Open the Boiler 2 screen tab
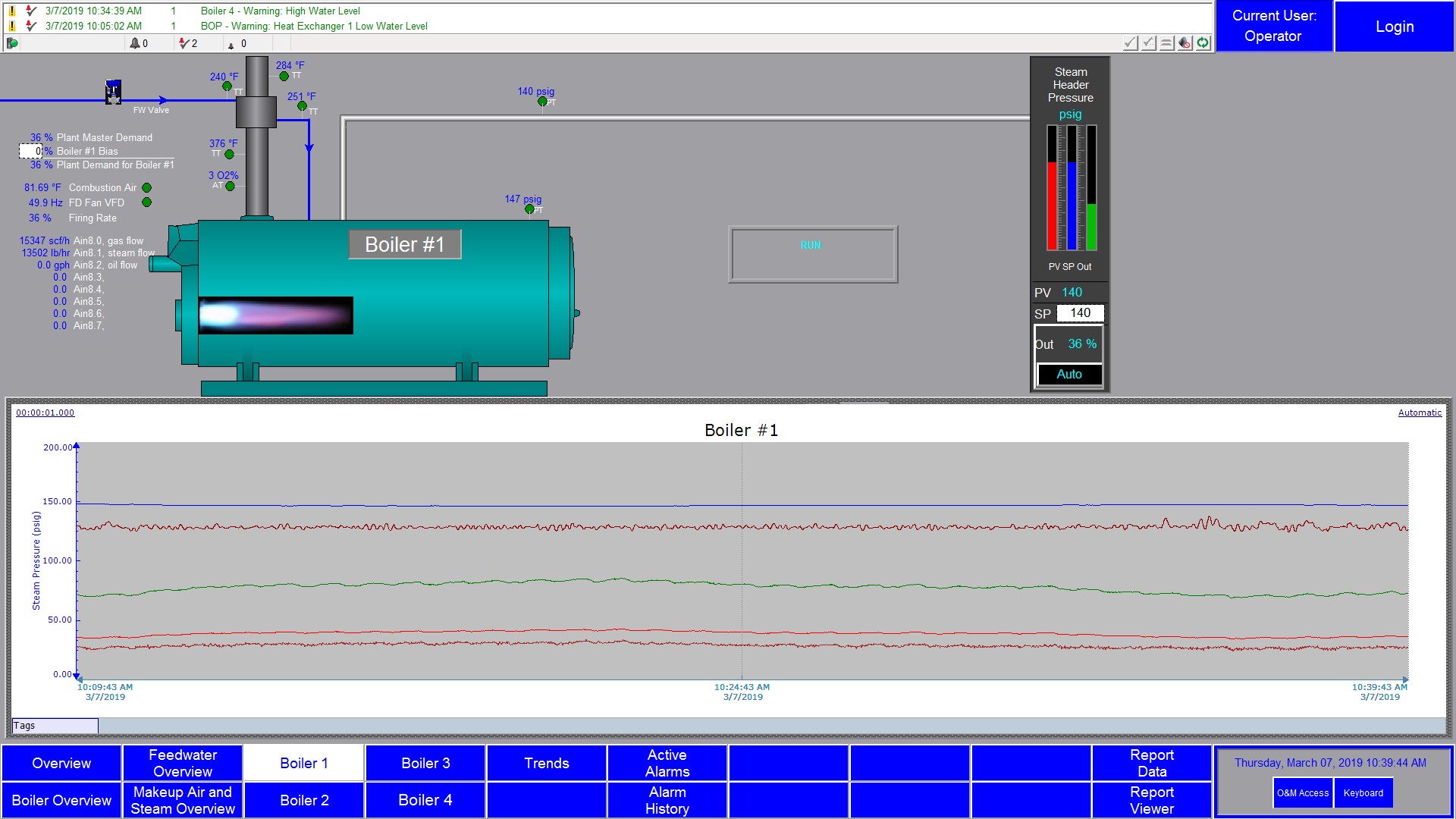 point(304,800)
